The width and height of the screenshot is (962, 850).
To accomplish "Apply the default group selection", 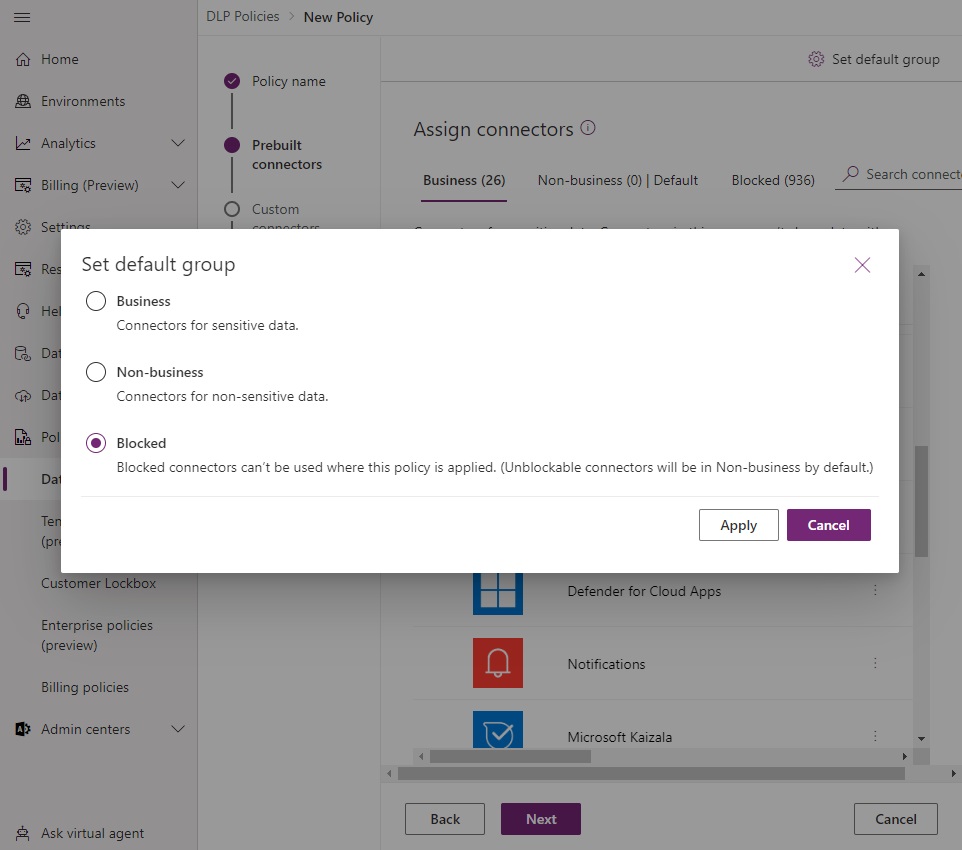I will click(738, 524).
